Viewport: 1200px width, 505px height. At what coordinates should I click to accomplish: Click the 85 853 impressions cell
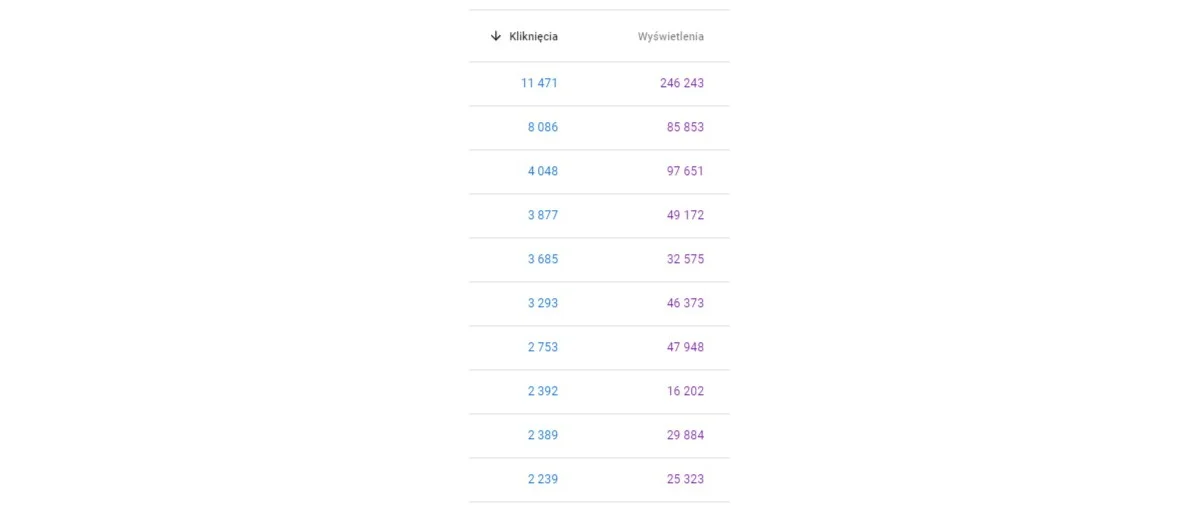pyautogui.click(x=685, y=127)
